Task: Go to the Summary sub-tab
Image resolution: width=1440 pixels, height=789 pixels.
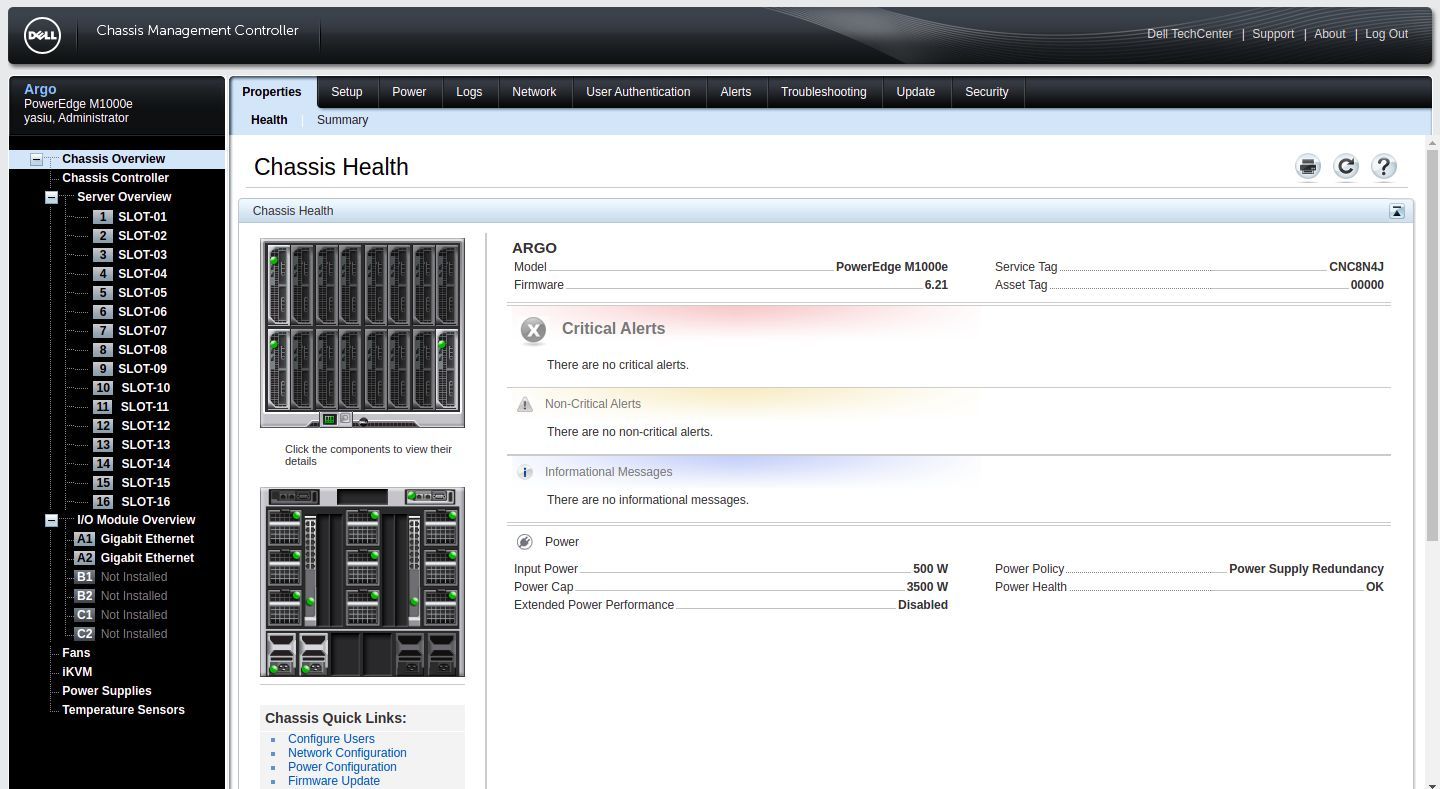Action: (342, 120)
